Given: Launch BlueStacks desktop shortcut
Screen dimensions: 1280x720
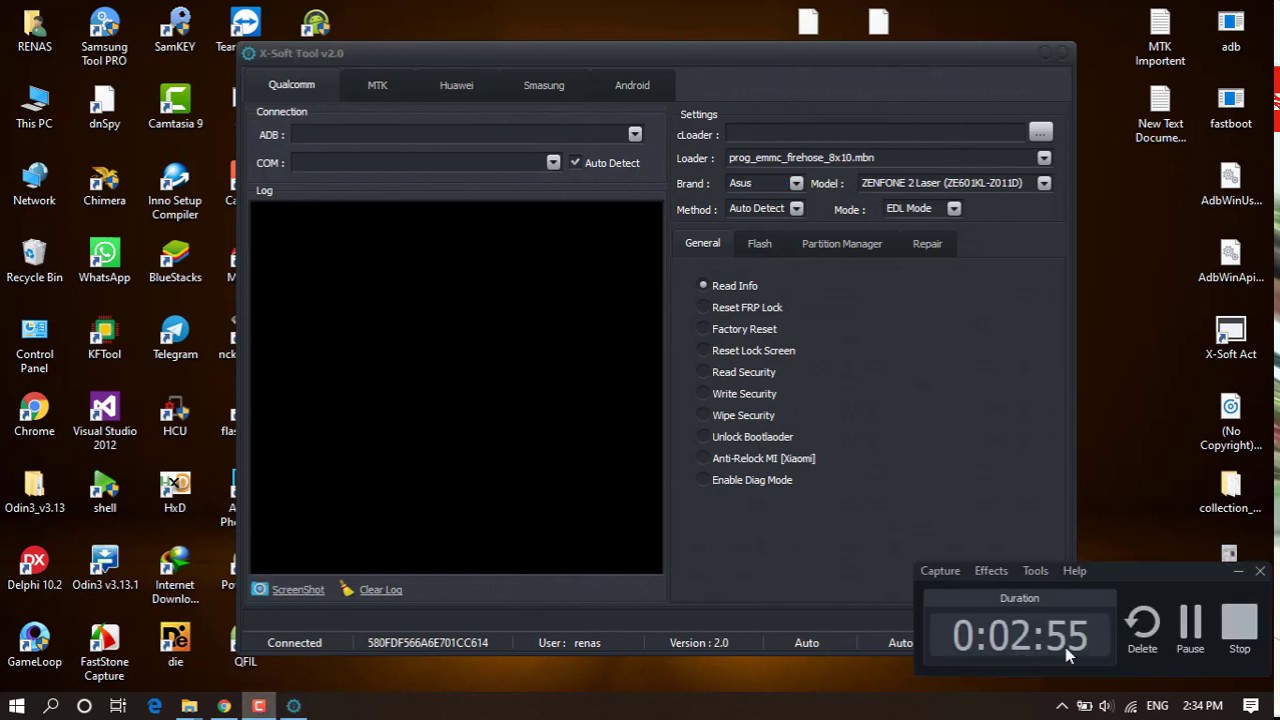Looking at the screenshot, I should [175, 261].
